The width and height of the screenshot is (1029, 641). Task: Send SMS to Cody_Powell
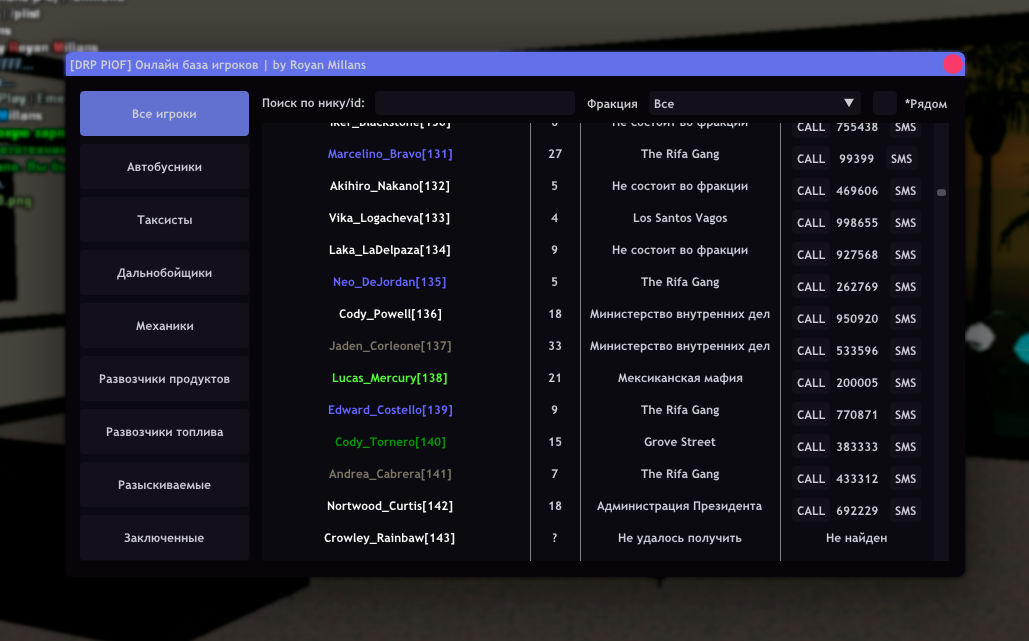[x=905, y=319]
